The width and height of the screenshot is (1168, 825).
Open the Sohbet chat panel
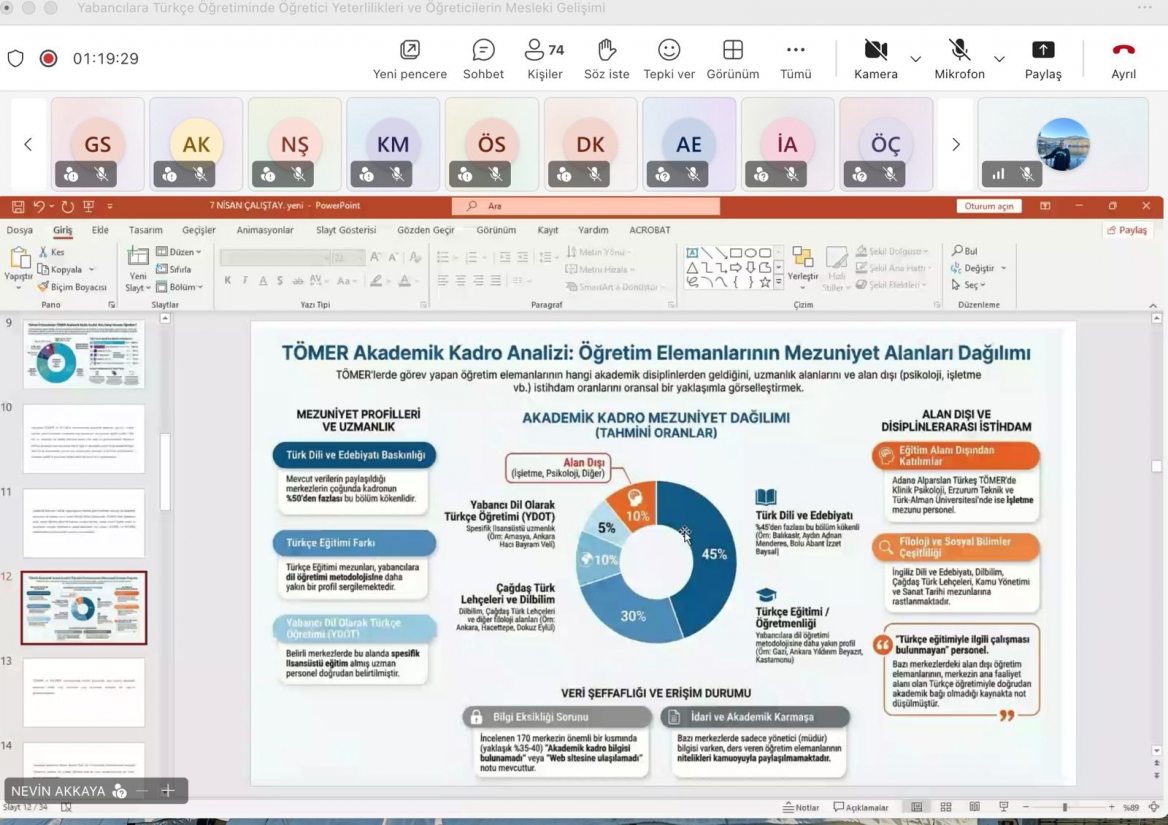click(x=483, y=58)
